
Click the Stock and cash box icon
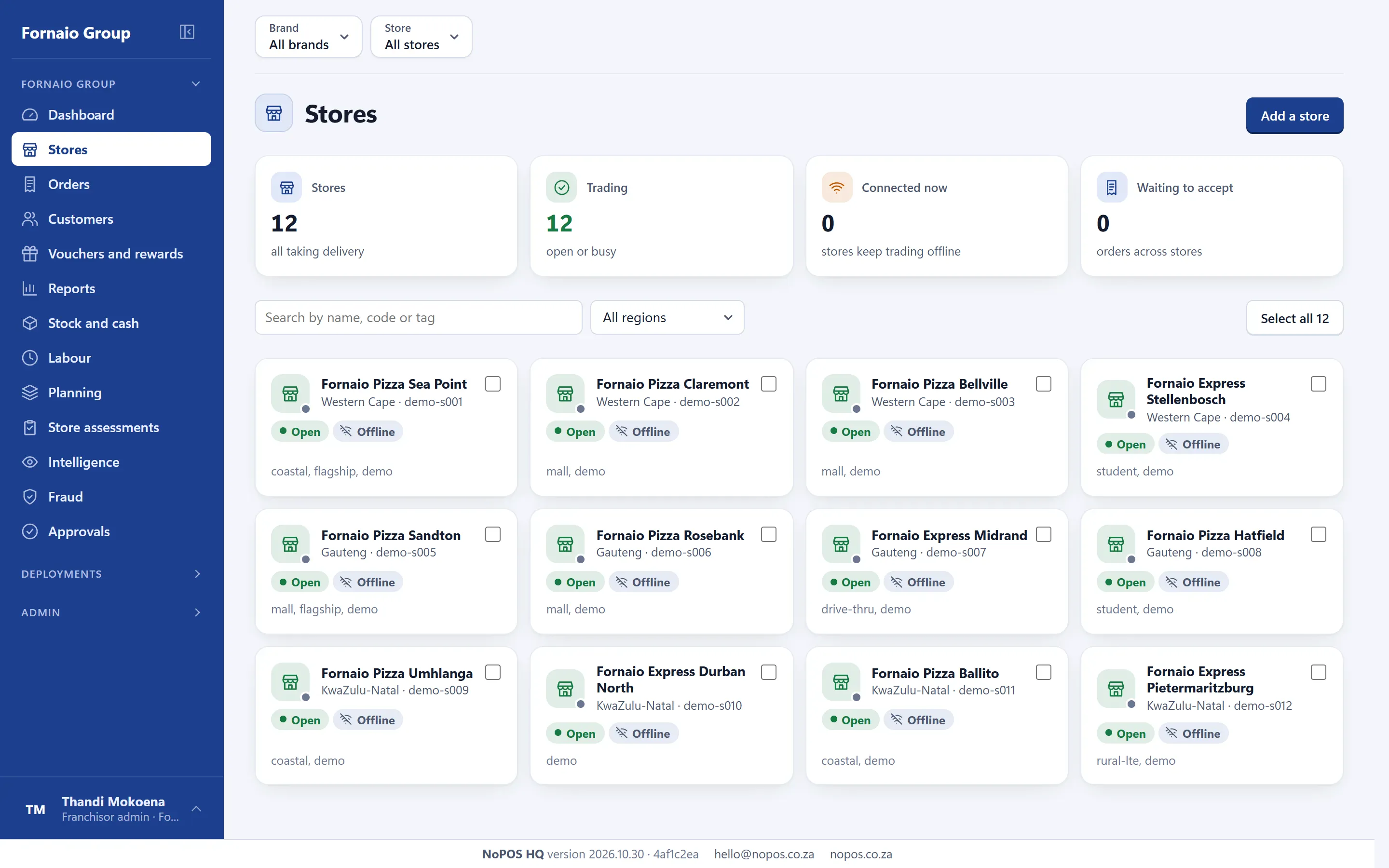(x=30, y=323)
